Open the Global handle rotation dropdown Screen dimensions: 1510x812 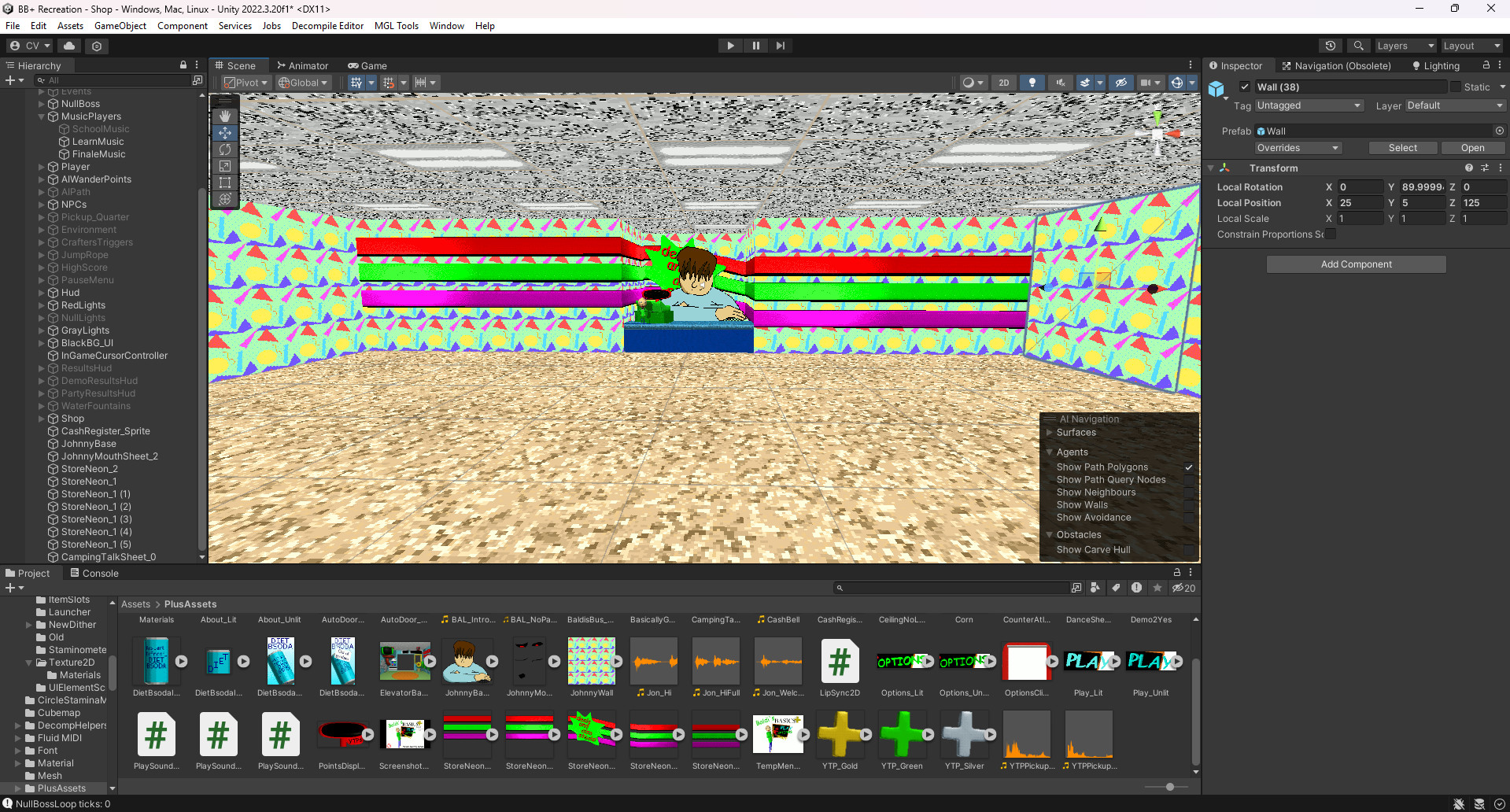point(302,83)
